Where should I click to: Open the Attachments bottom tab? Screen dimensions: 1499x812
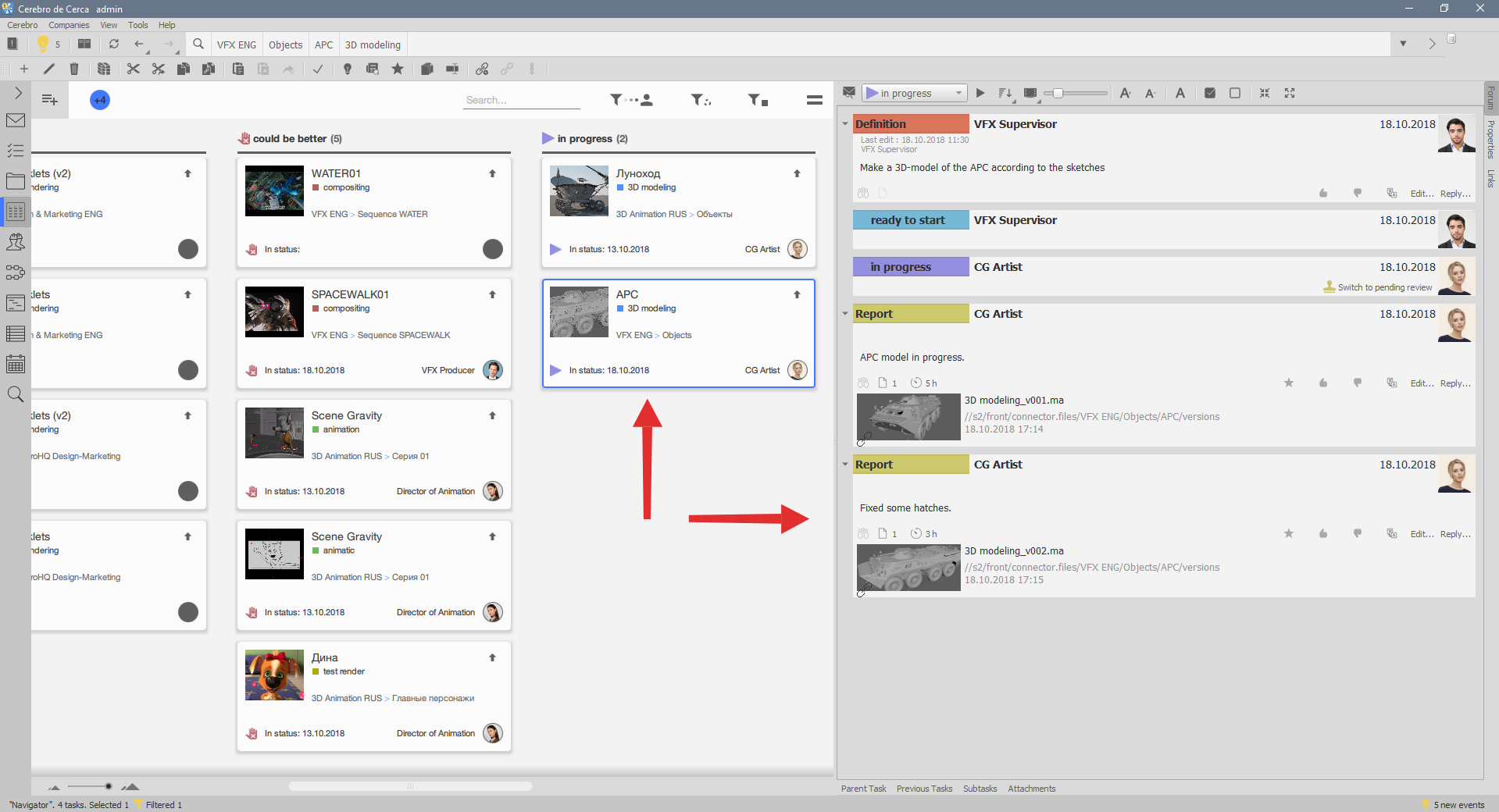(x=1031, y=789)
